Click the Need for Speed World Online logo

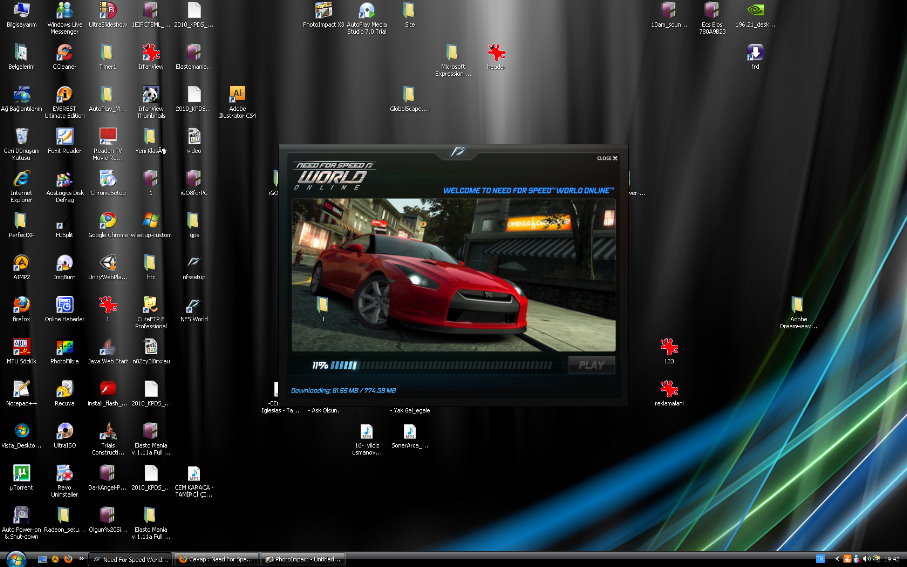pos(334,175)
